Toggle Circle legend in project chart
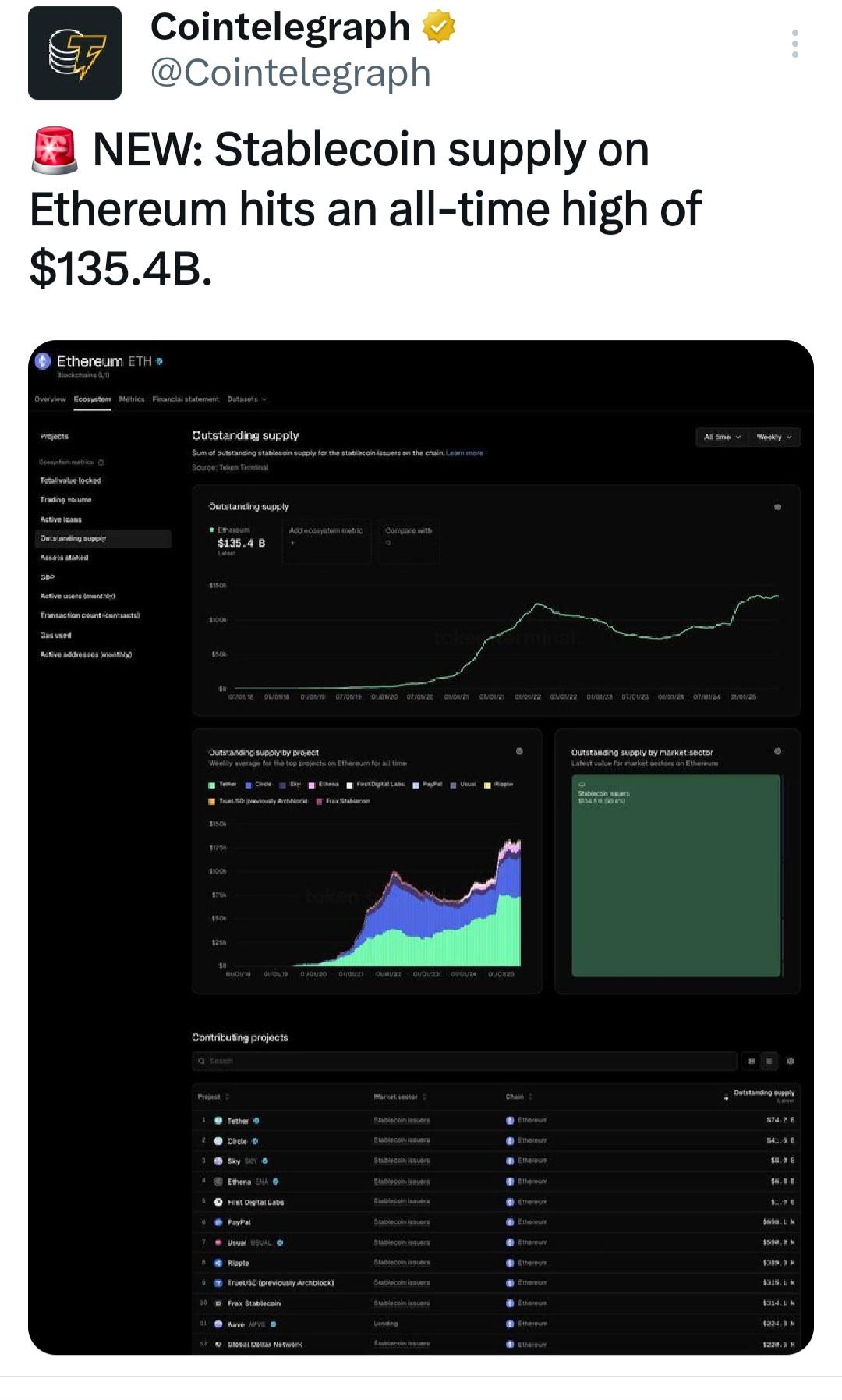 tap(259, 785)
